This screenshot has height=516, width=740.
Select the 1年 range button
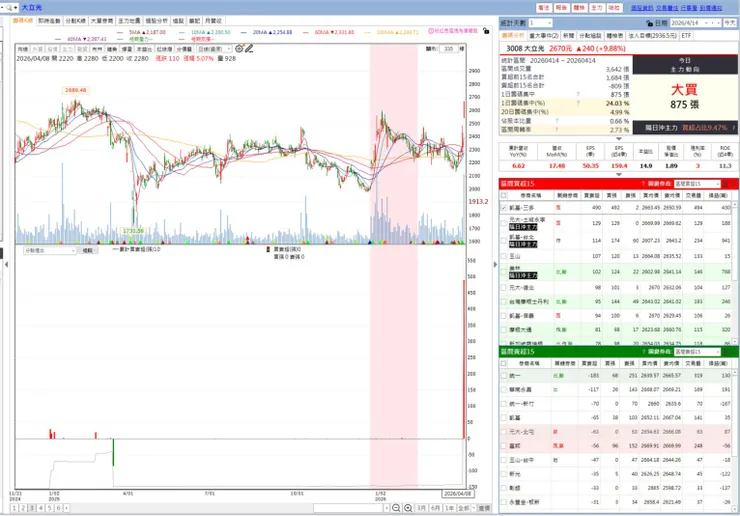450,508
